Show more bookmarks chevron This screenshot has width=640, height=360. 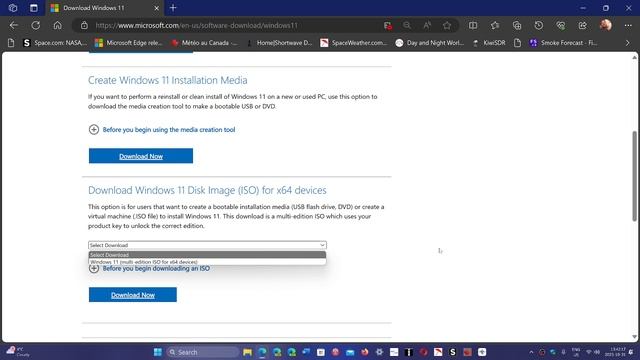[x=628, y=42]
